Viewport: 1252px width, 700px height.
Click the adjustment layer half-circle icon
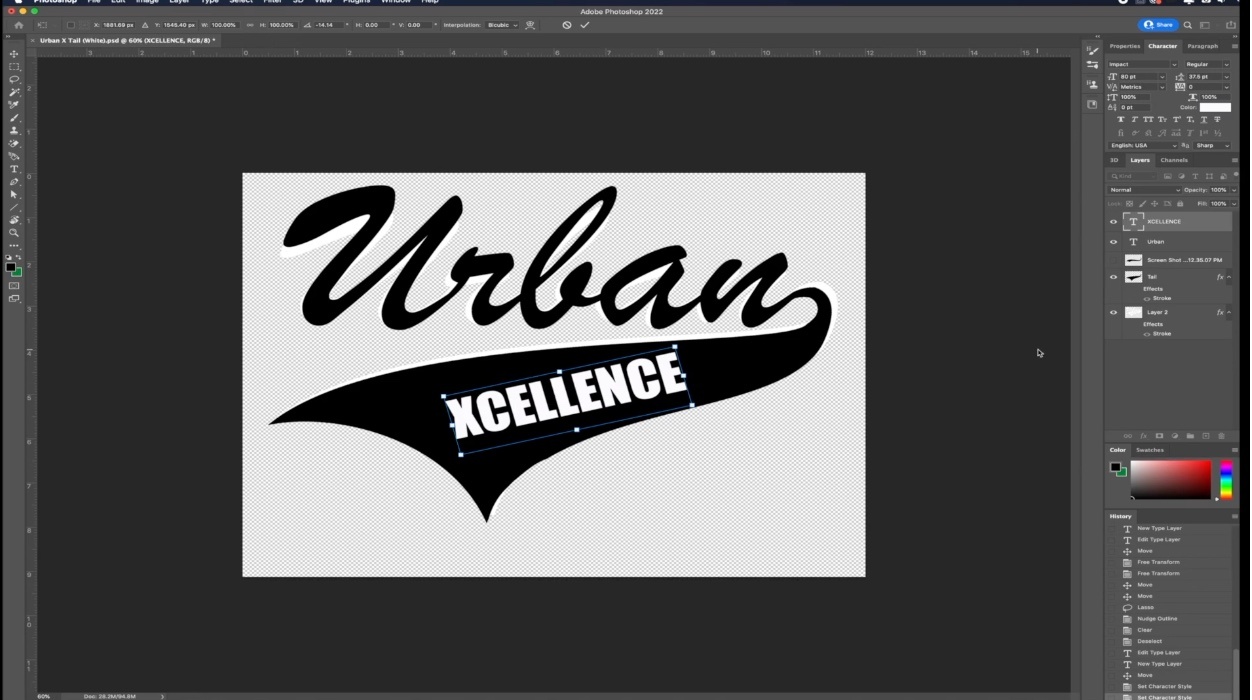coord(1175,436)
